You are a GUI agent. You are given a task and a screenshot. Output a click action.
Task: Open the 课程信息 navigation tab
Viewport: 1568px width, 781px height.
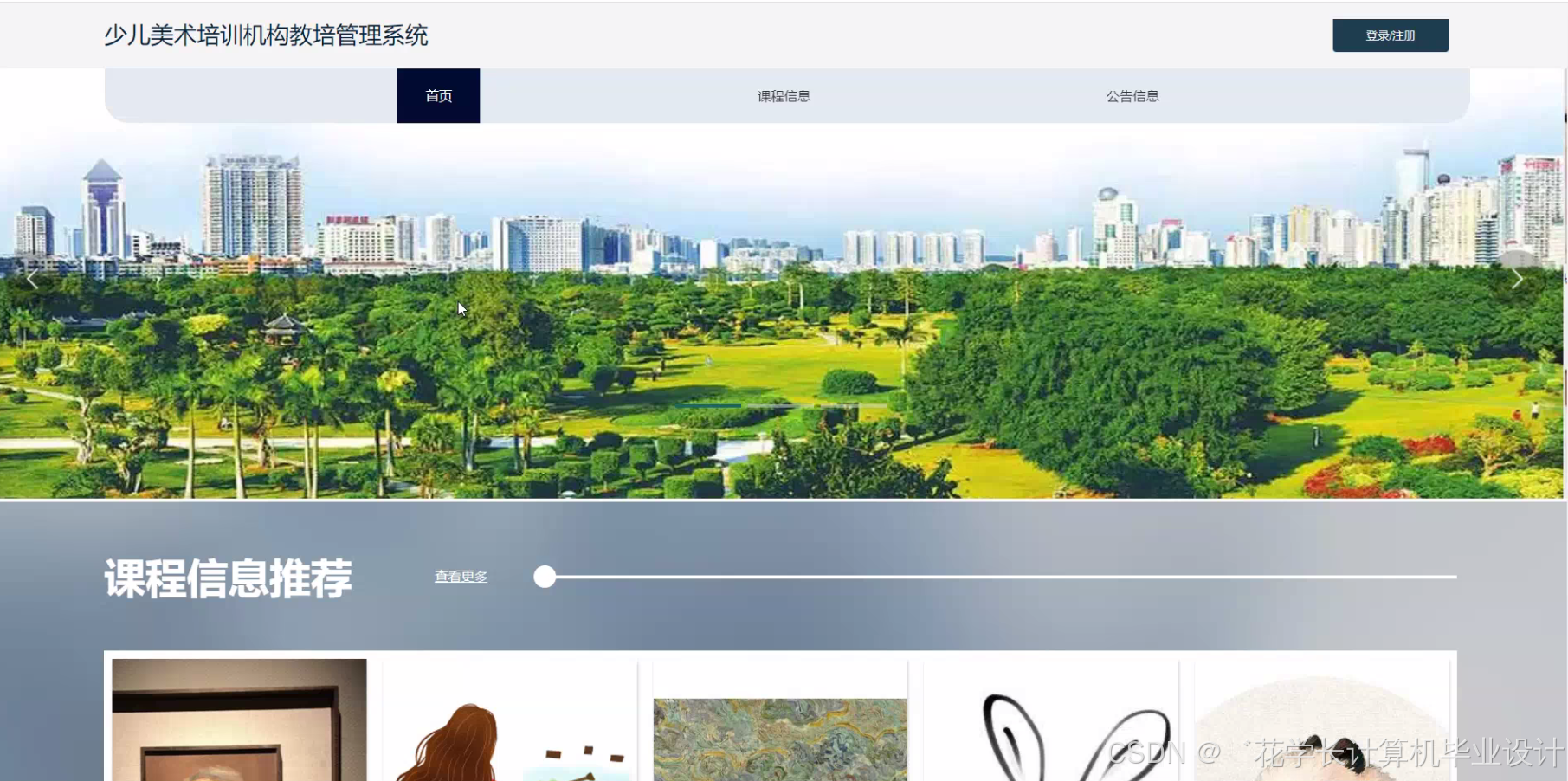[784, 95]
